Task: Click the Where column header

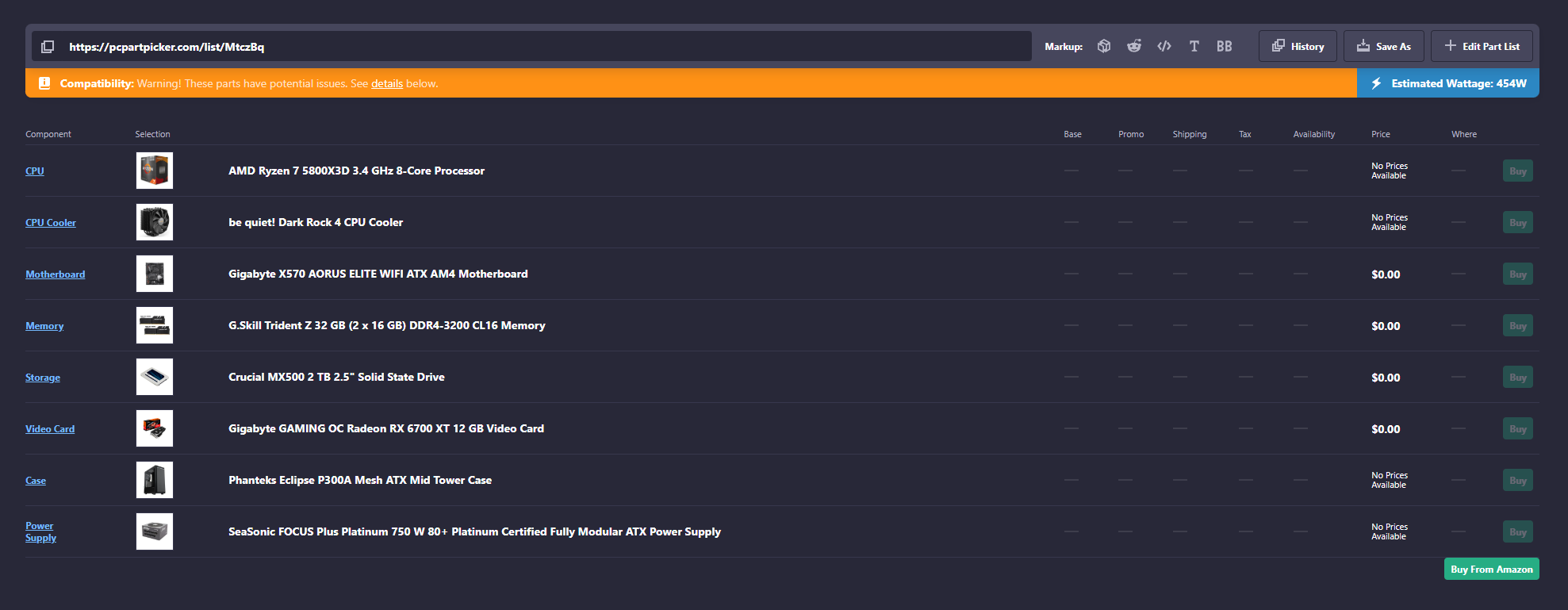Action: [x=1464, y=134]
